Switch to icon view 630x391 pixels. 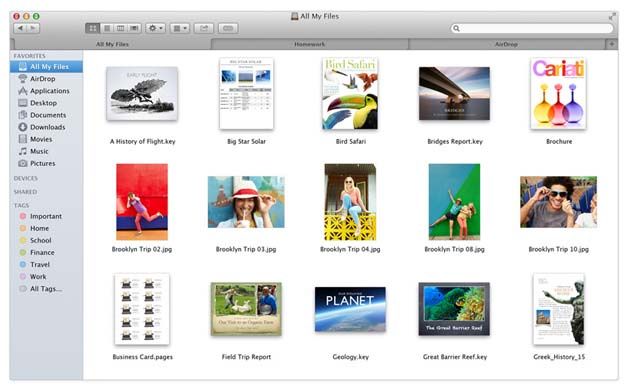click(x=92, y=28)
